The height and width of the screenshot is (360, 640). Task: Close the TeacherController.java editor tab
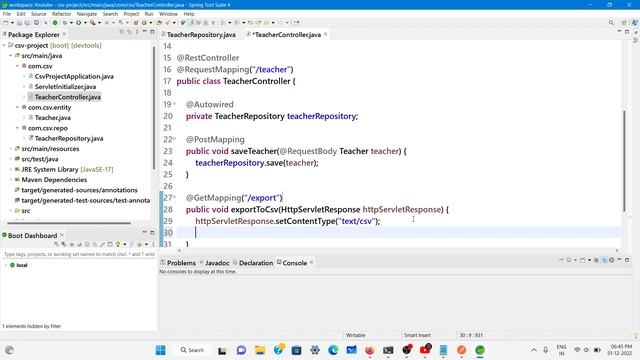(x=325, y=34)
